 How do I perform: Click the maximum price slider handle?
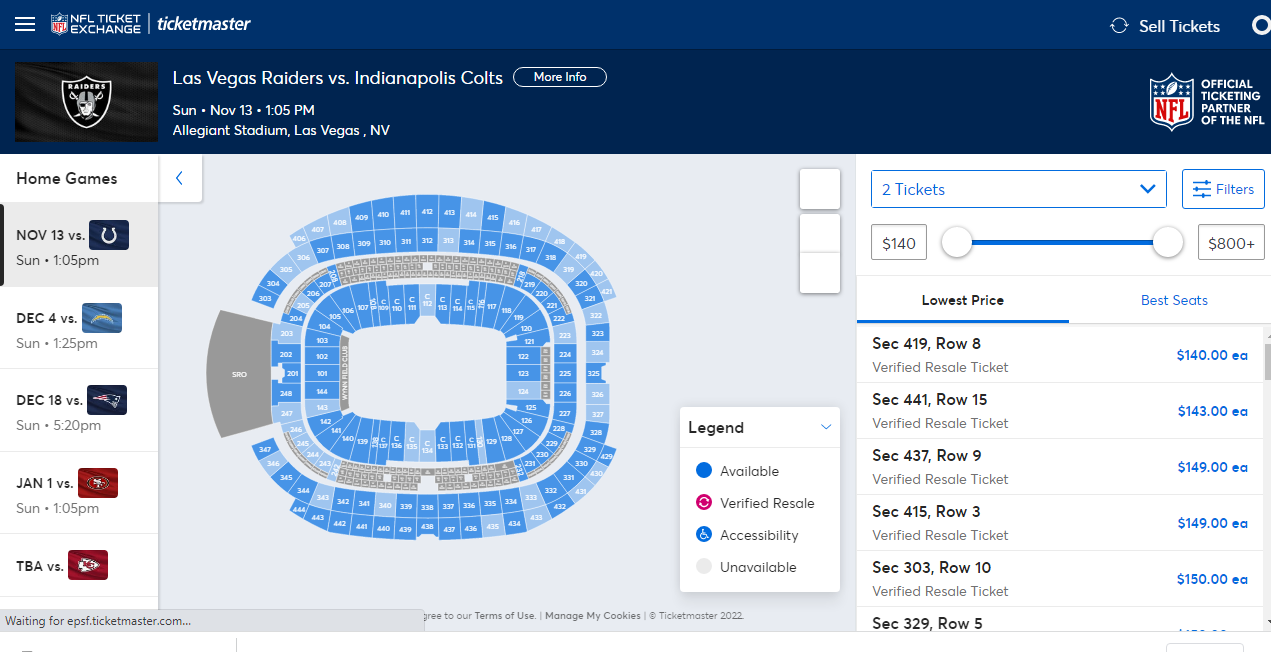click(x=1167, y=242)
